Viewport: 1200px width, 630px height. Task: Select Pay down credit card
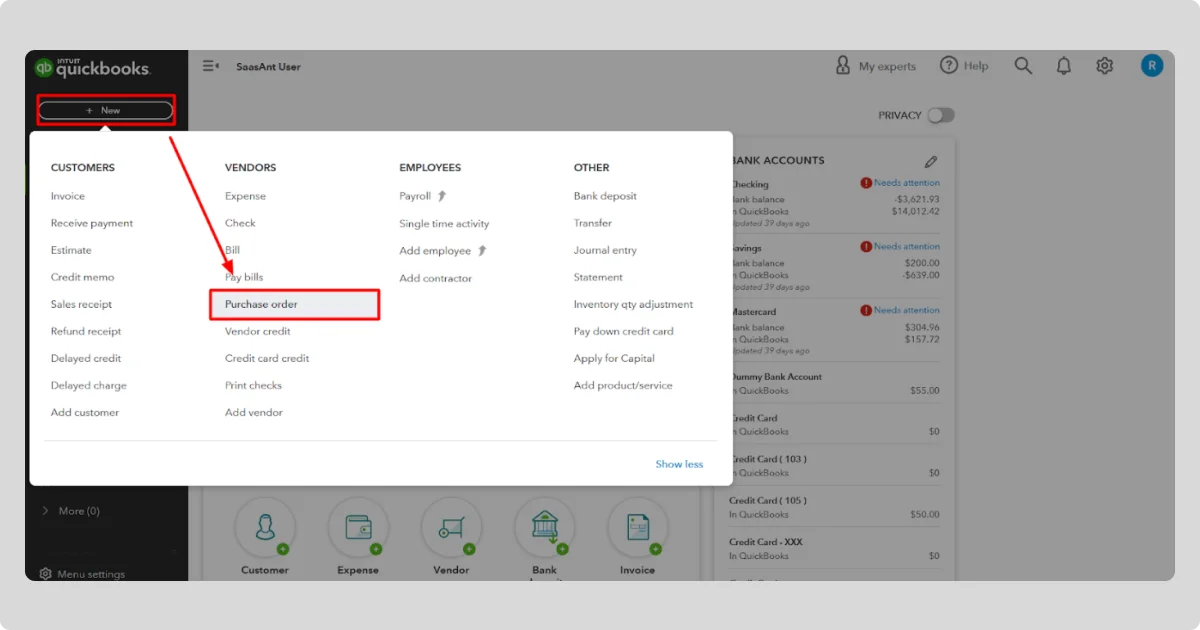pos(624,331)
